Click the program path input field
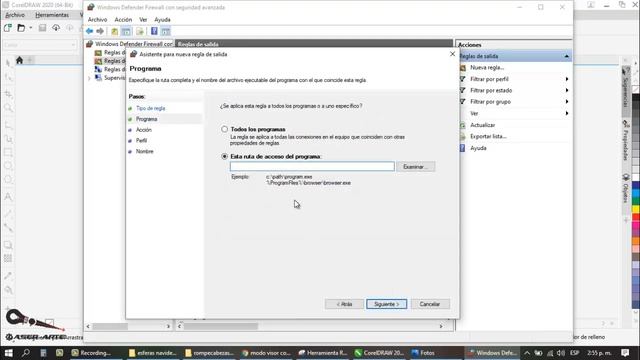Image resolution: width=640 pixels, height=360 pixels. click(x=312, y=167)
